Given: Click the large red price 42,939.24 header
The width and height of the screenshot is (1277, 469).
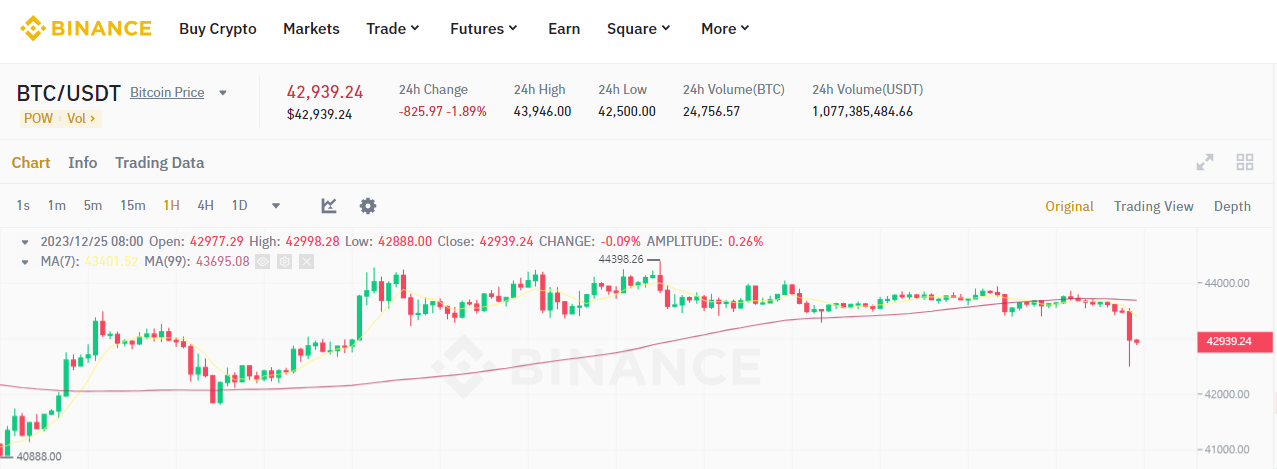Looking at the screenshot, I should coord(325,92).
